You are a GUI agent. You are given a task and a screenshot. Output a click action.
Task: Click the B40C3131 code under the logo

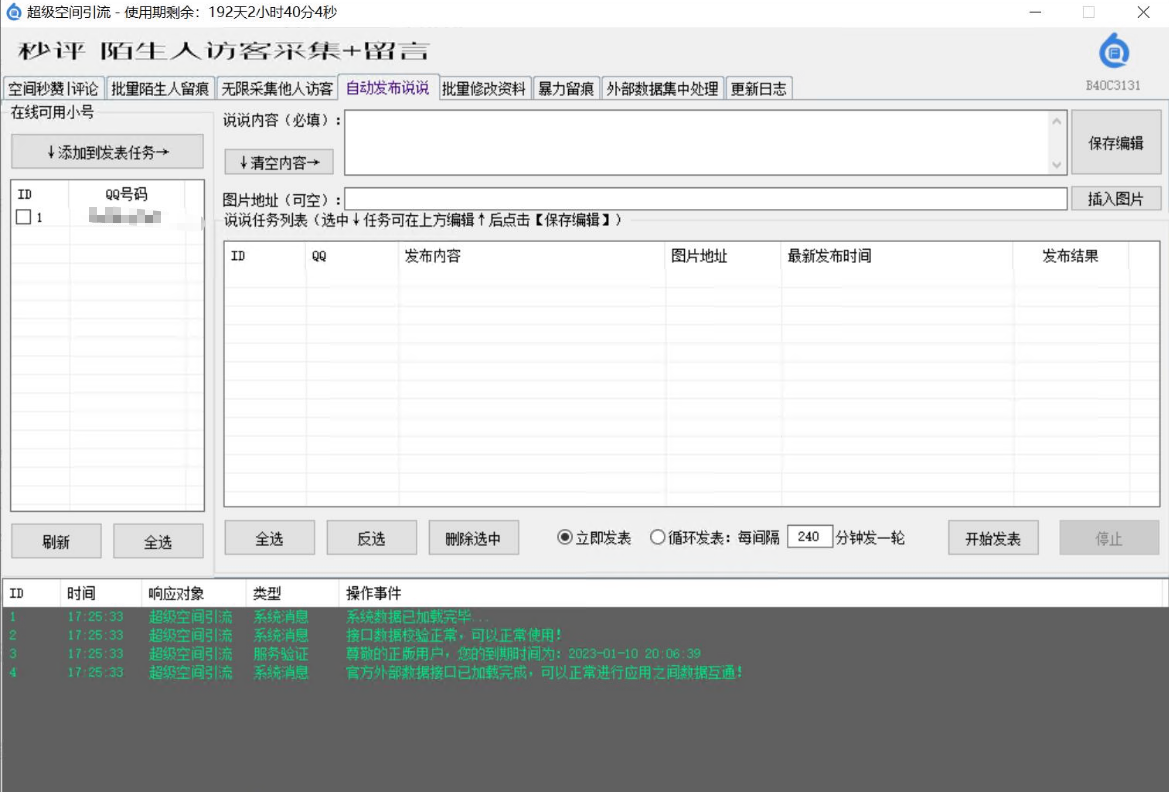(x=1113, y=85)
